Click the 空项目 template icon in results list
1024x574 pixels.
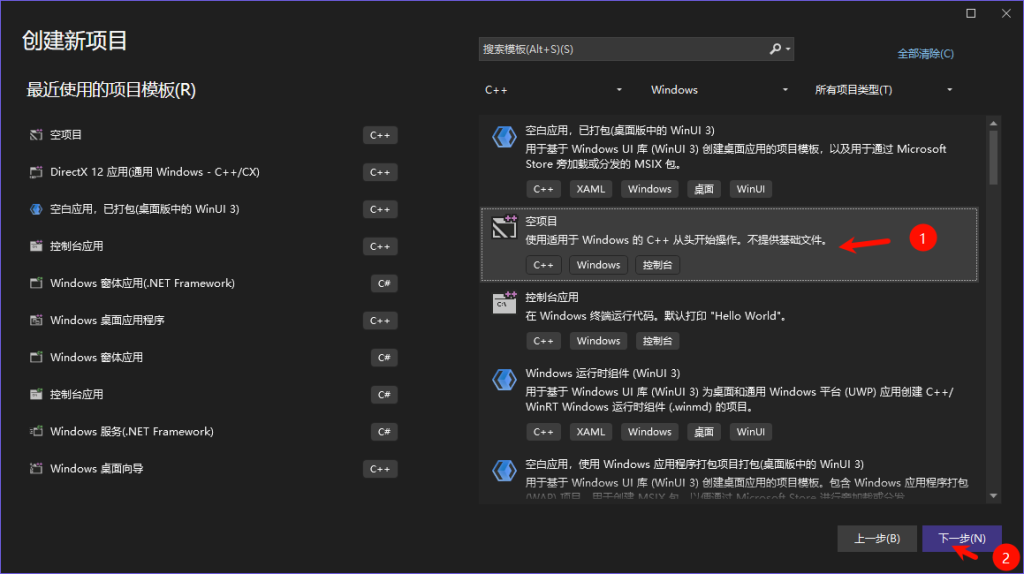(x=504, y=229)
